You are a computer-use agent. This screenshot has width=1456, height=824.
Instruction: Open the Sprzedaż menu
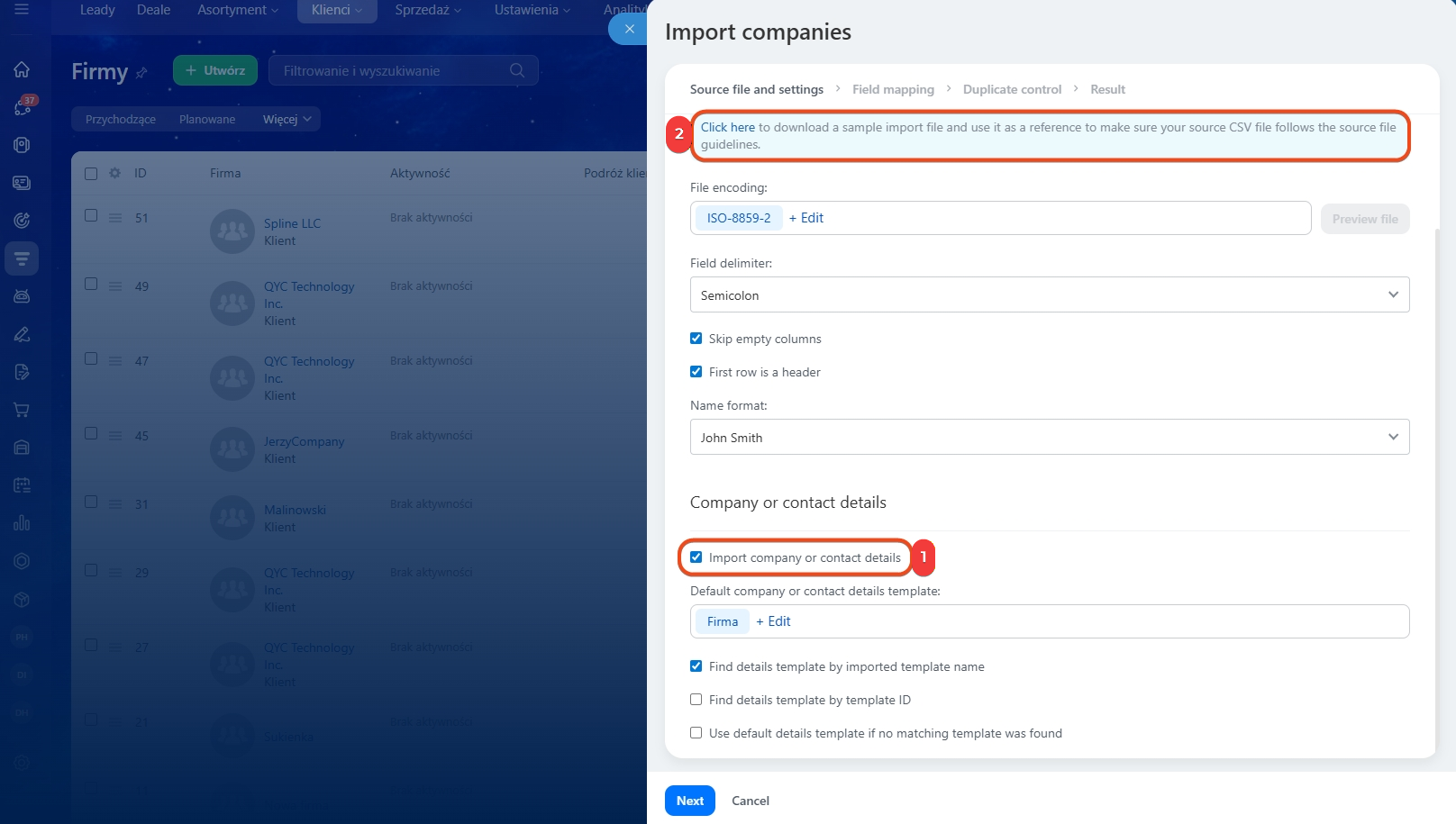[427, 10]
